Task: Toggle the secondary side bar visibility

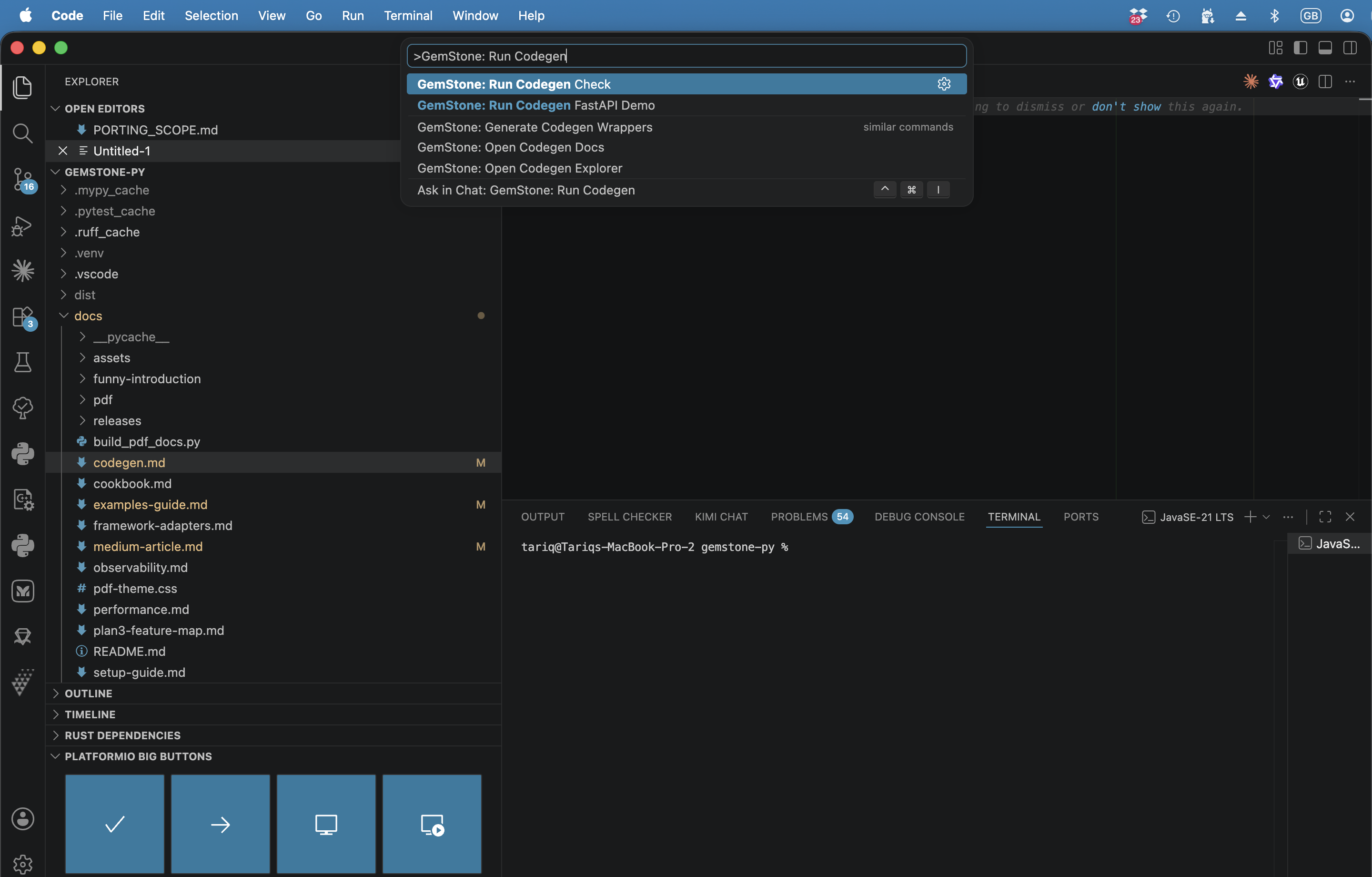Action: (1350, 48)
